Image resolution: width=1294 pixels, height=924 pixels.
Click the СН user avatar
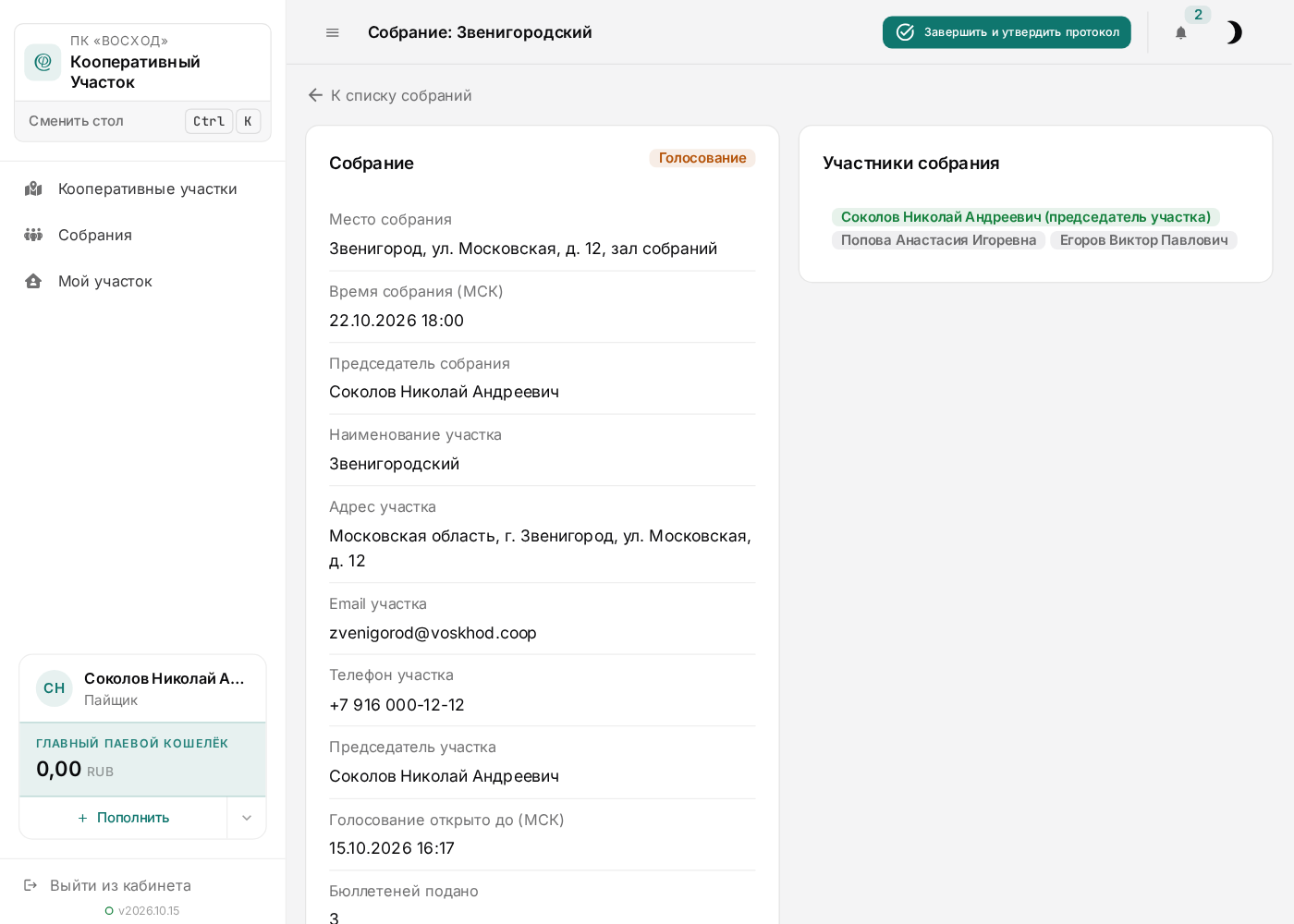(55, 688)
